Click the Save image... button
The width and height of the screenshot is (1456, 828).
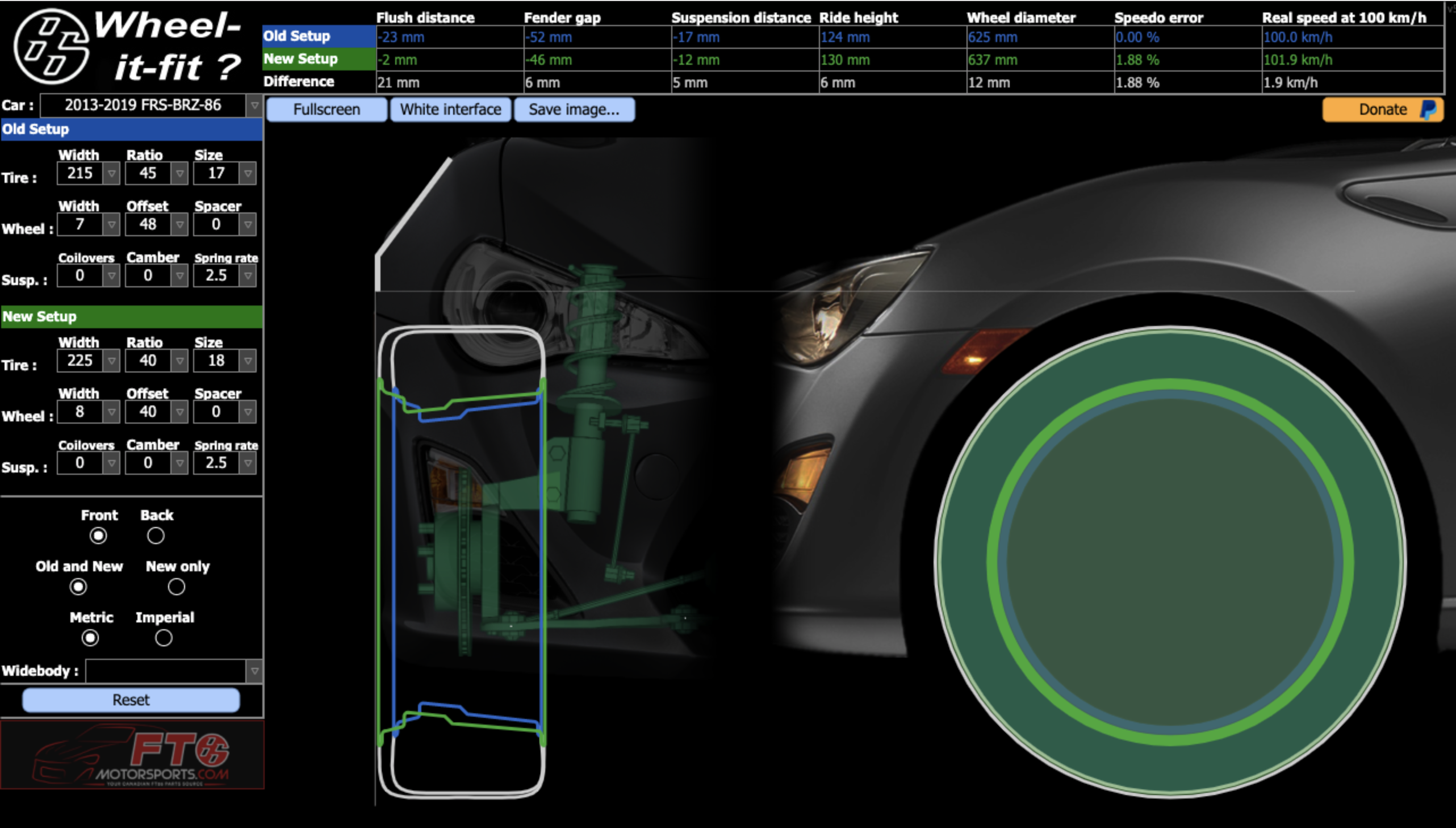[574, 110]
